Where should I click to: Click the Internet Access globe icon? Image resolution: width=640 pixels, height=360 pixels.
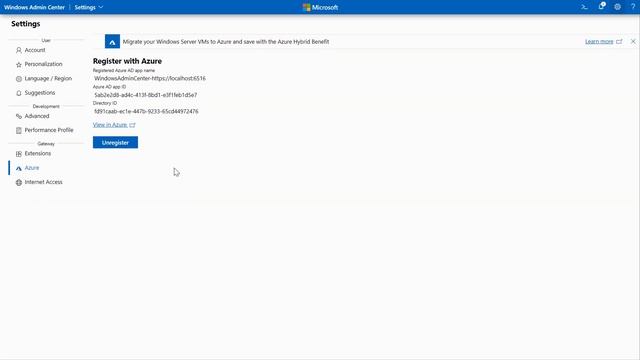19,182
